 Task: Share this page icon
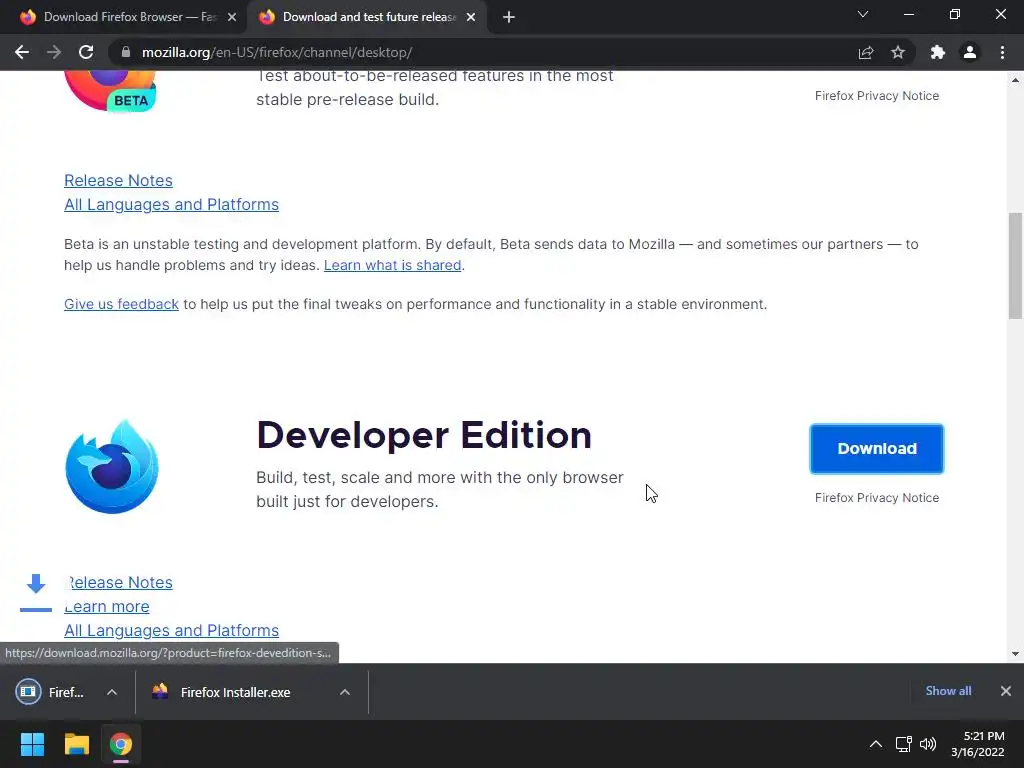(866, 52)
